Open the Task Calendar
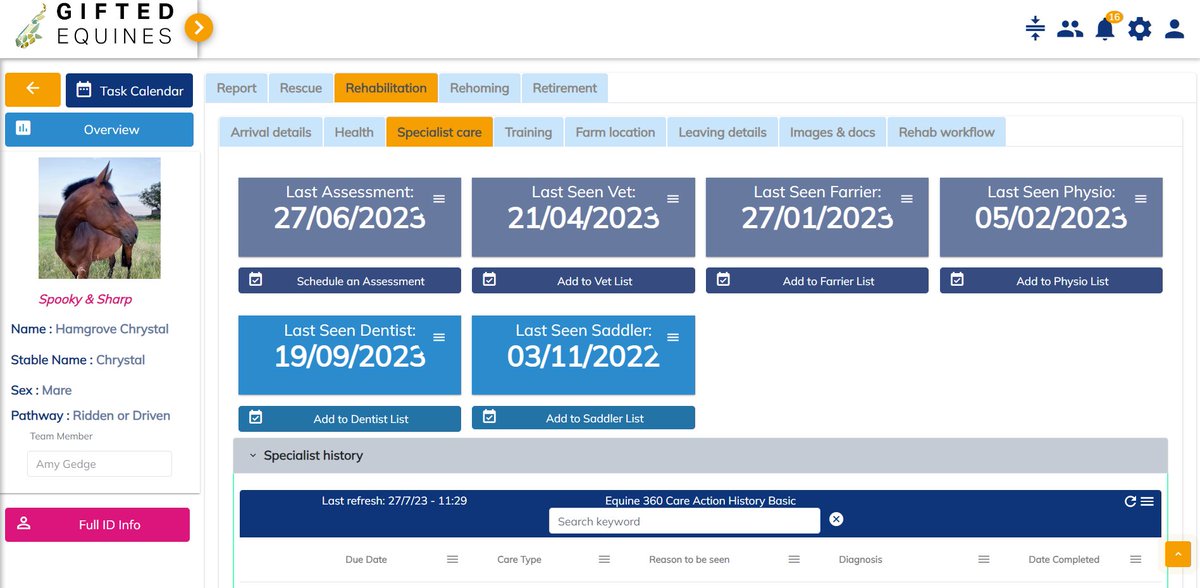The image size is (1200, 588). pos(128,90)
